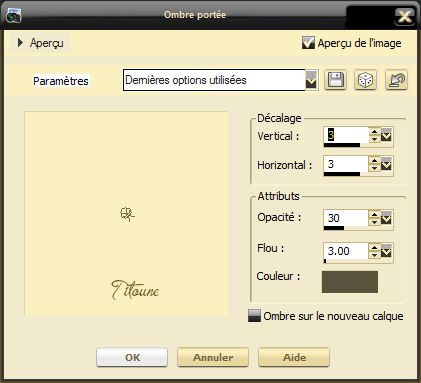Open the Opacité slider dropdown
This screenshot has height=383, width=421.
click(x=386, y=218)
